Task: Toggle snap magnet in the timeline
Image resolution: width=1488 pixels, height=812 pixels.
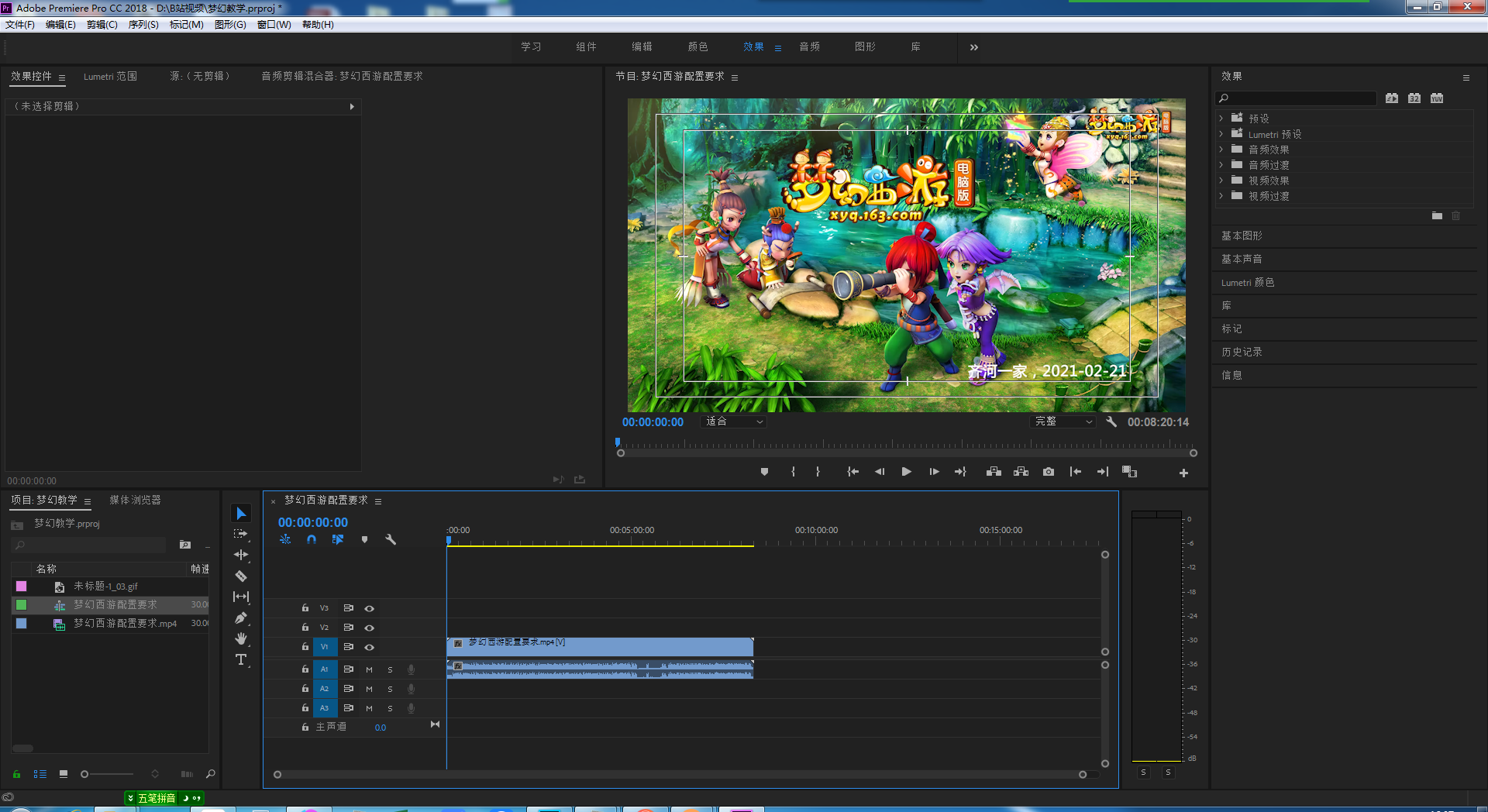Action: point(311,539)
